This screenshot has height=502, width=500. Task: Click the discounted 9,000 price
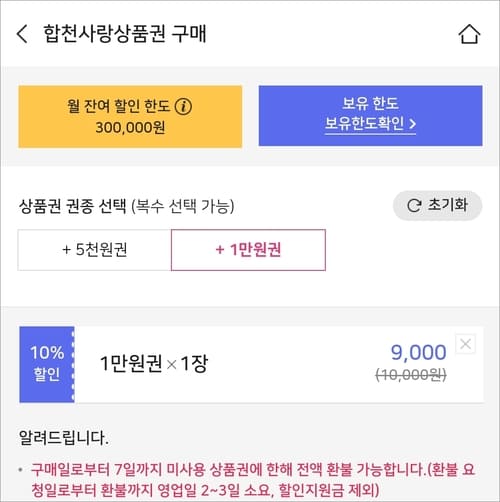pos(418,352)
